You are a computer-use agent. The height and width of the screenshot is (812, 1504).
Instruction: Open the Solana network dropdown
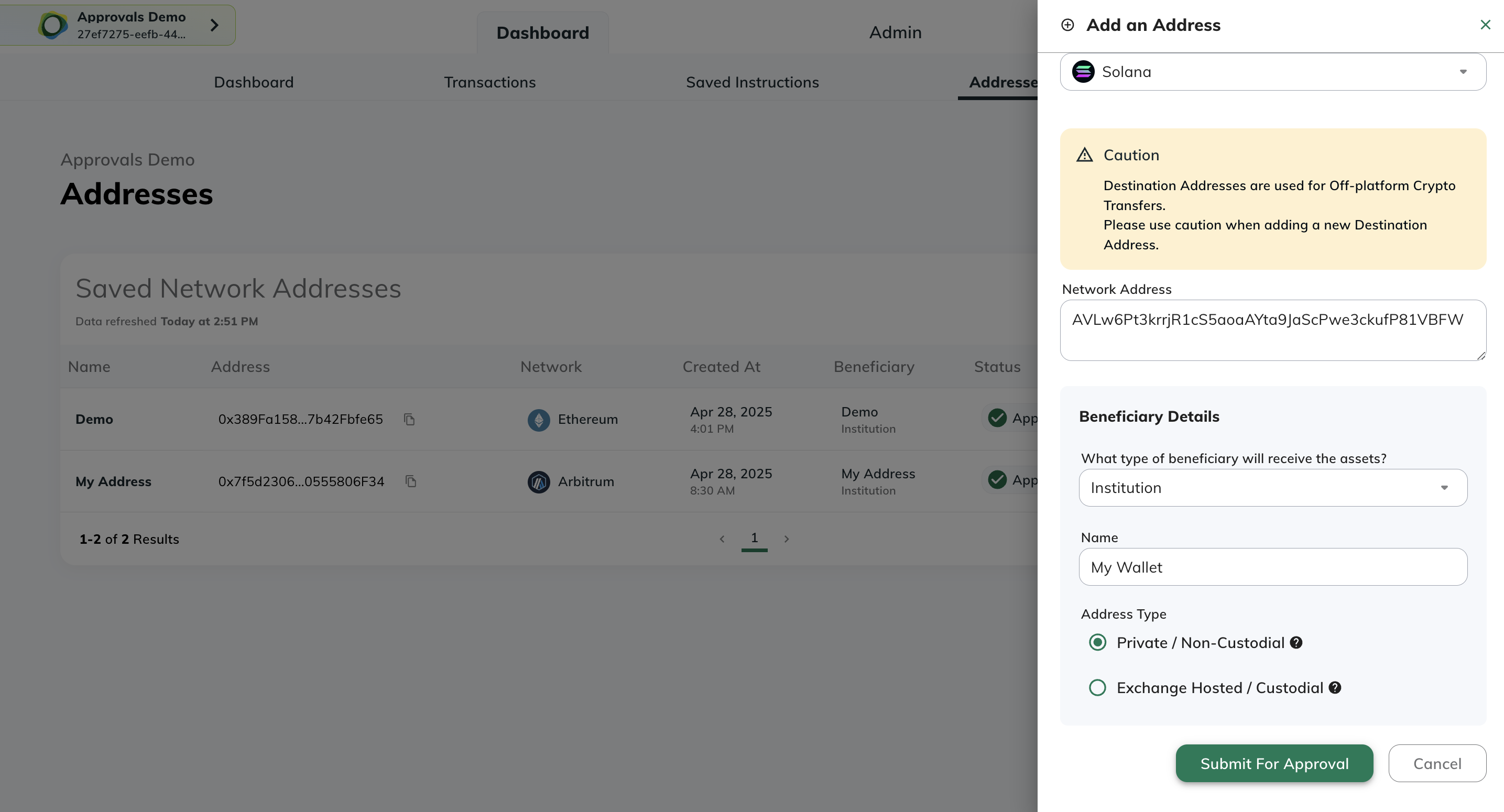point(1273,72)
